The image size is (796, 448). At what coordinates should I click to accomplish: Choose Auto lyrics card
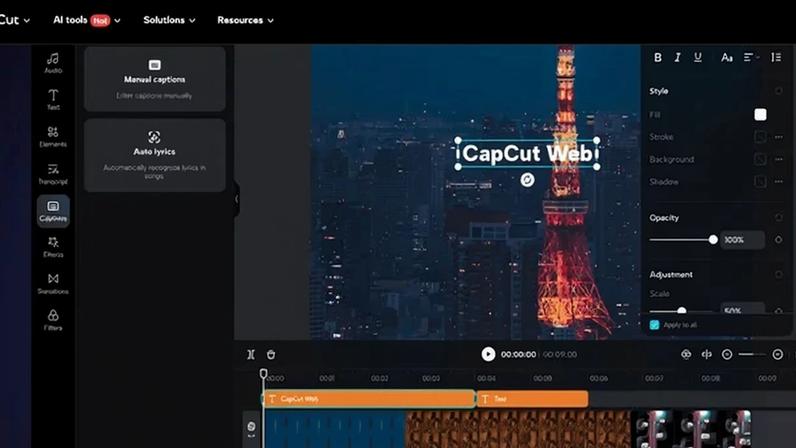tap(155, 155)
